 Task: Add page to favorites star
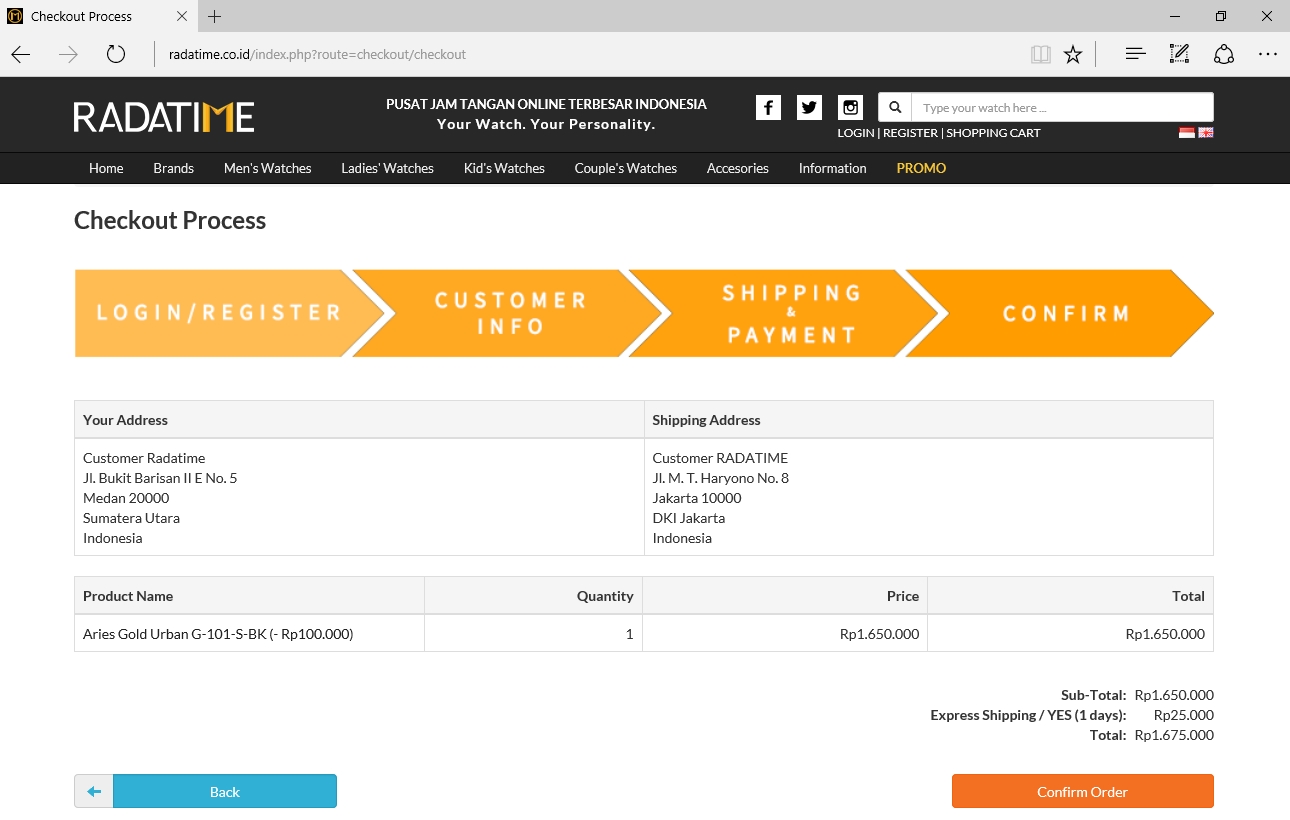click(1073, 54)
